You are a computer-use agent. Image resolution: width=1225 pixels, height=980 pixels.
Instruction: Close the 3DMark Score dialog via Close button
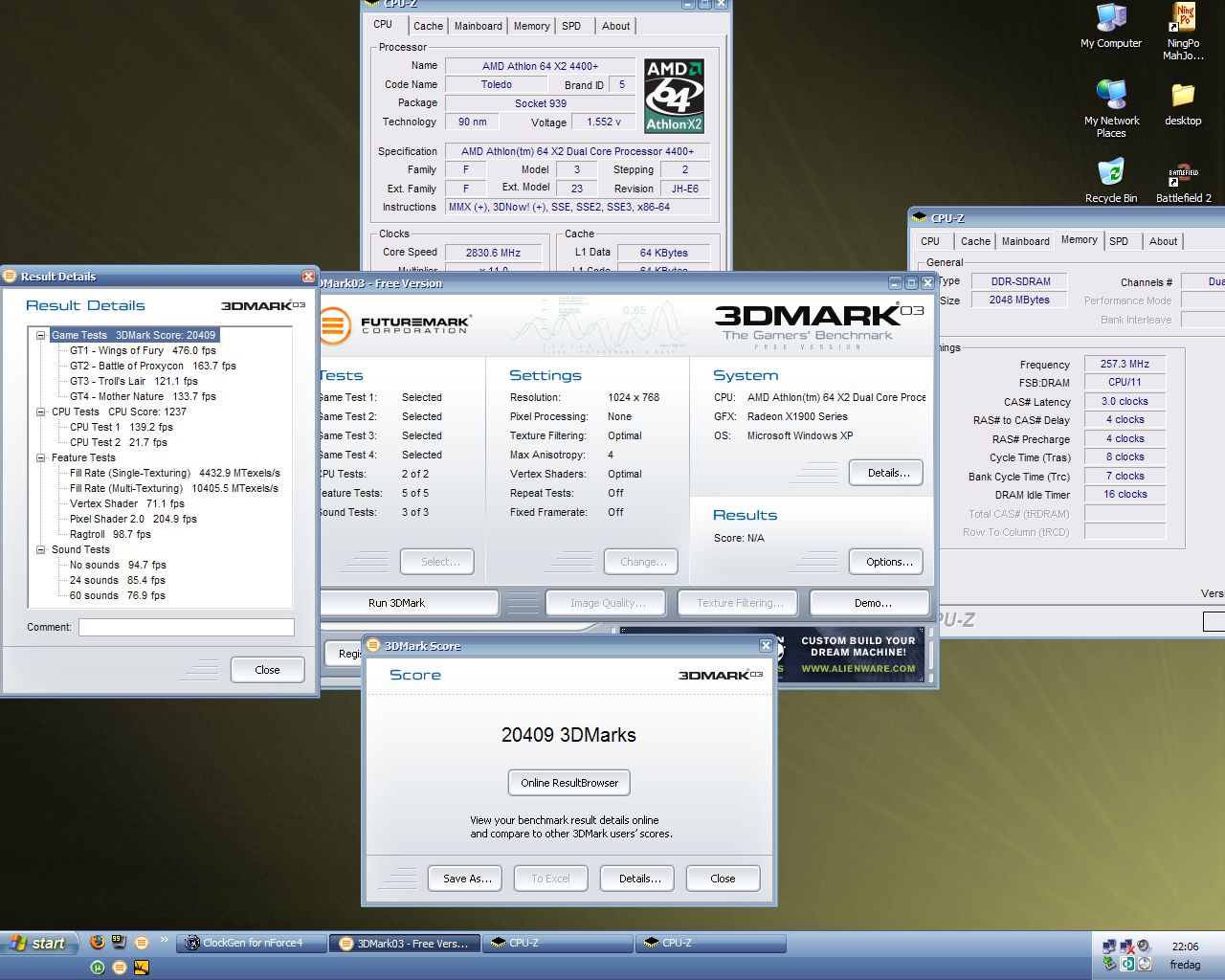pyautogui.click(x=723, y=879)
